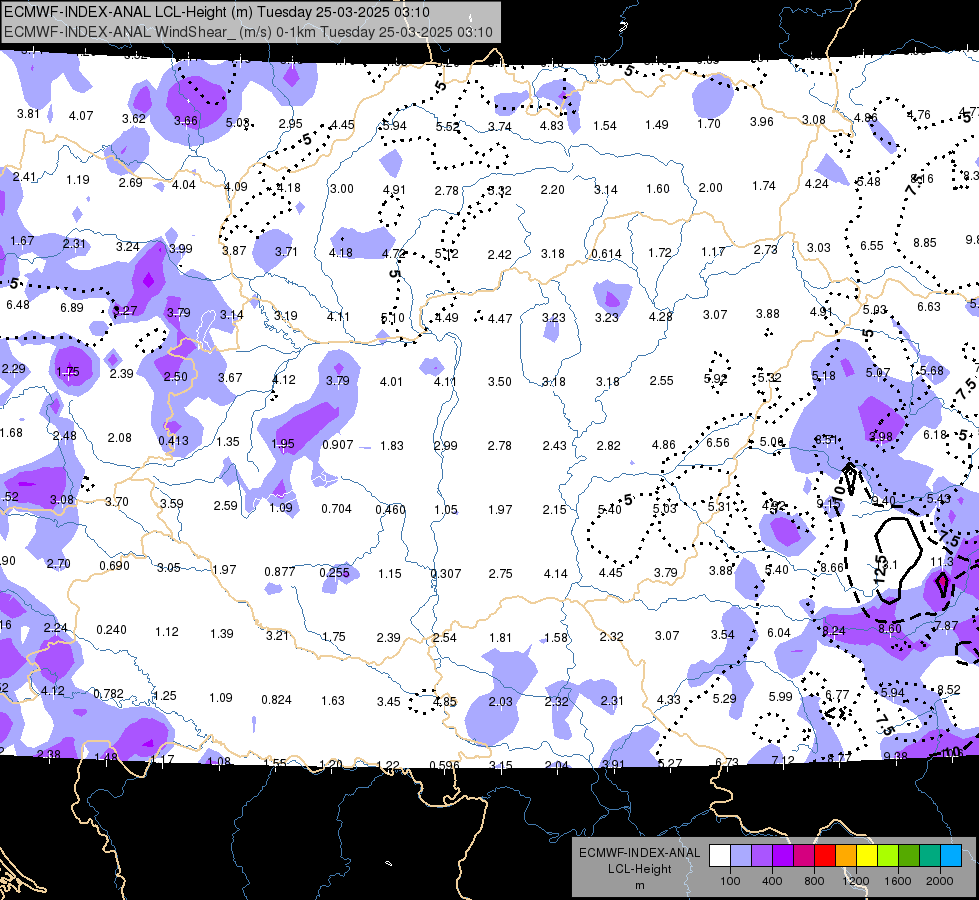The image size is (979, 900).
Task: Click the grid value '6.48'
Action: point(17,305)
